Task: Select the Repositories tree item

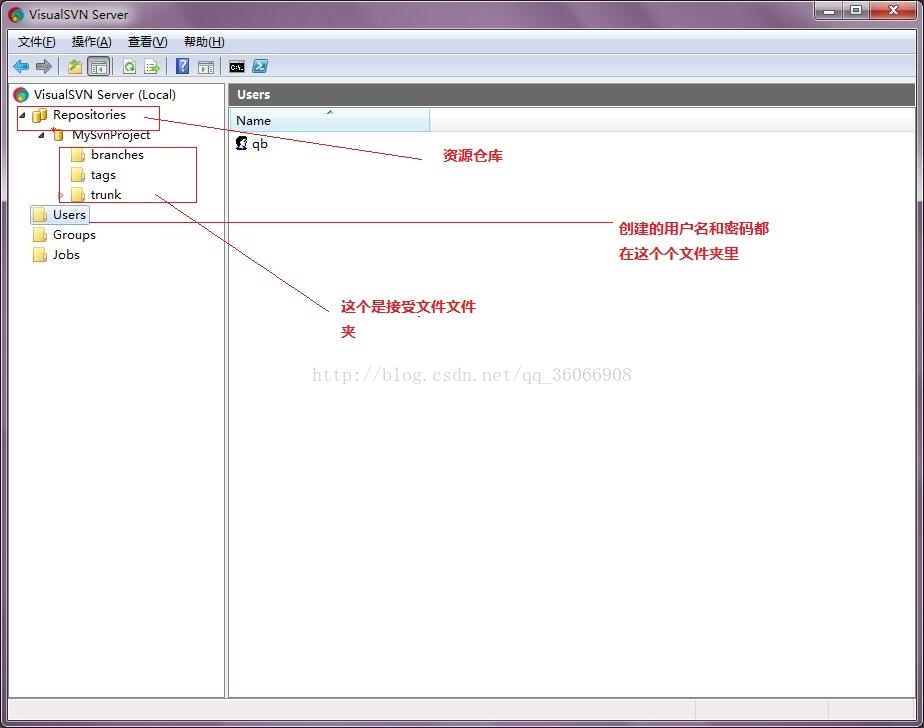Action: [90, 115]
